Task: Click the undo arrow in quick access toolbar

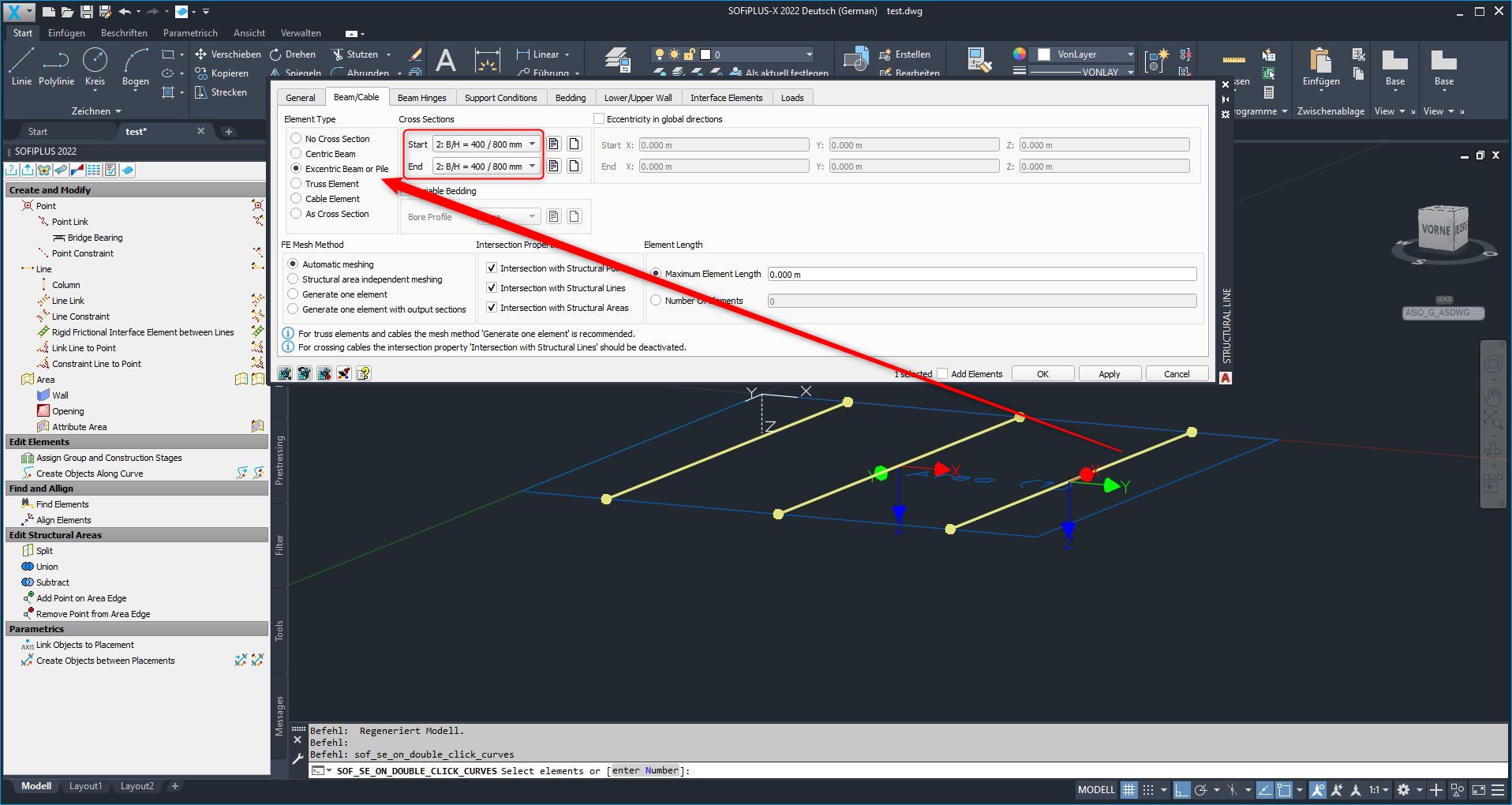Action: click(x=125, y=12)
